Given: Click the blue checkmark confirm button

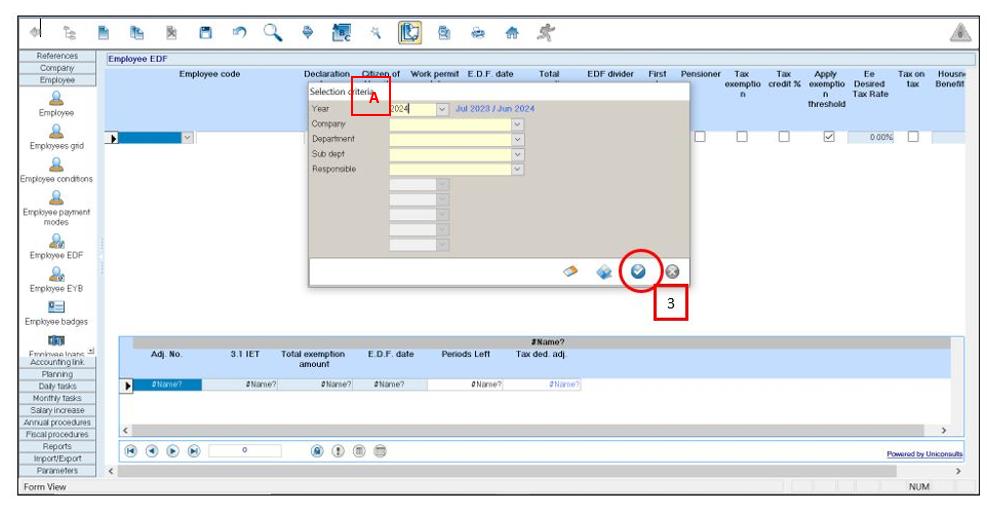Looking at the screenshot, I should click(x=638, y=271).
